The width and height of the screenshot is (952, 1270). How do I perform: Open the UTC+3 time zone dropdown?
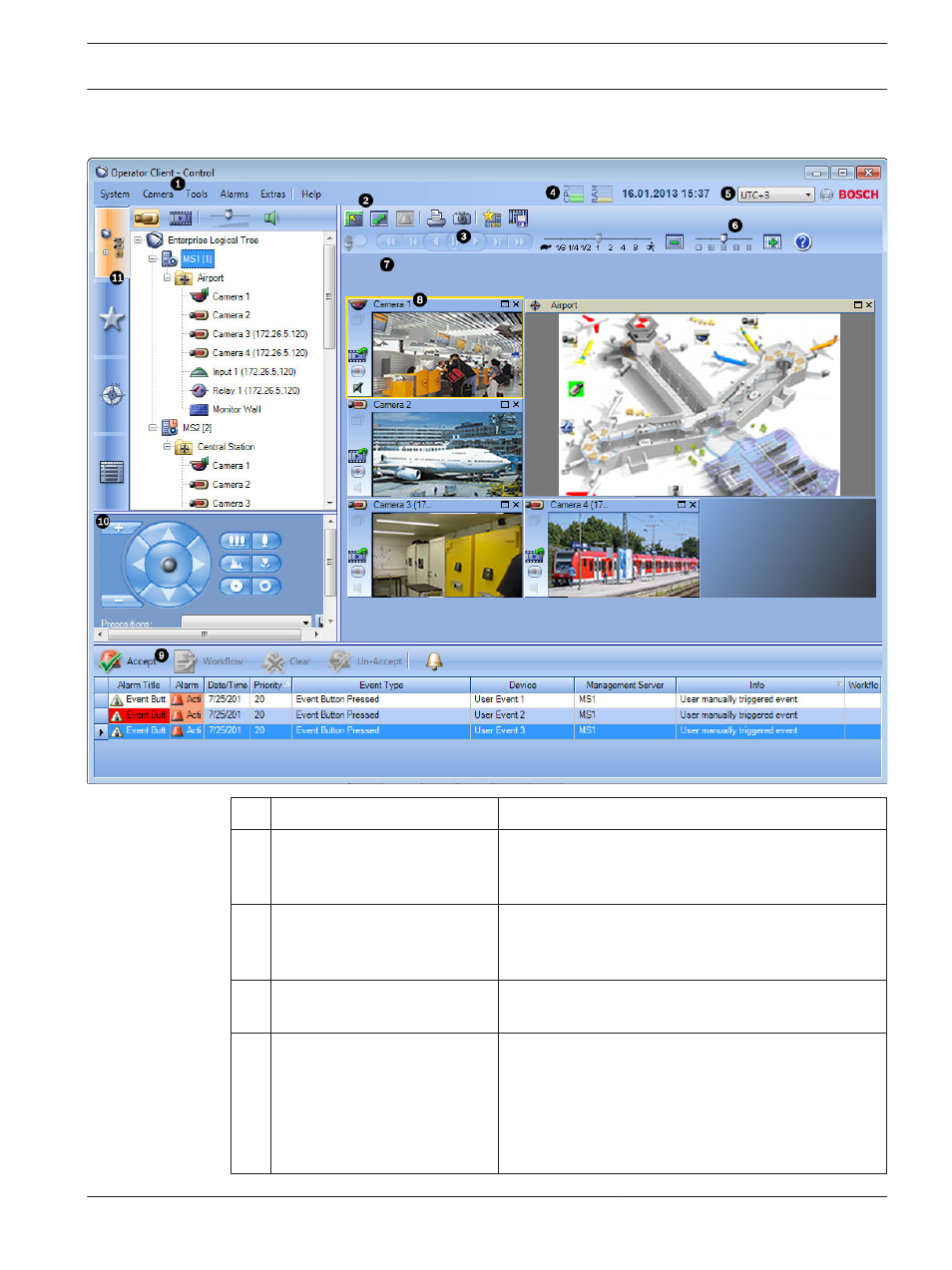pyautogui.click(x=775, y=196)
